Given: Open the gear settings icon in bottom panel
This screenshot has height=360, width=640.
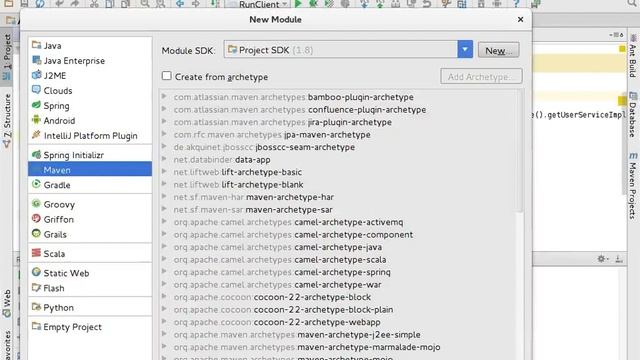Looking at the screenshot, I should (602, 258).
